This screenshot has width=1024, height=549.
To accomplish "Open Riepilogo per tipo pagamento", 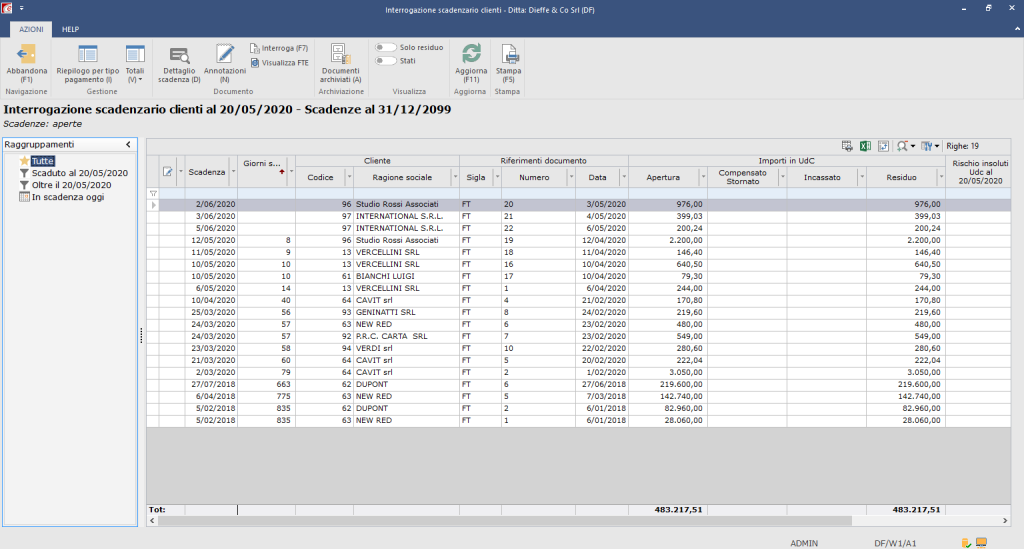I will 88,63.
